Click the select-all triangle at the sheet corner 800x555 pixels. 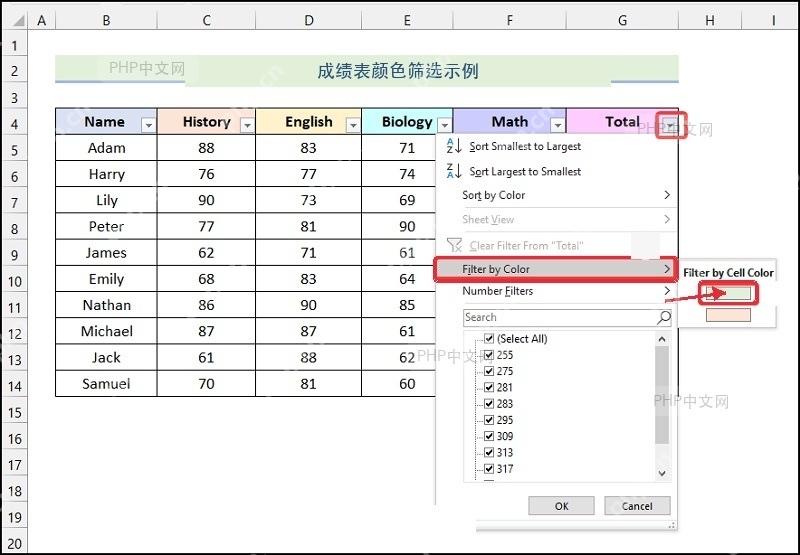pos(18,20)
